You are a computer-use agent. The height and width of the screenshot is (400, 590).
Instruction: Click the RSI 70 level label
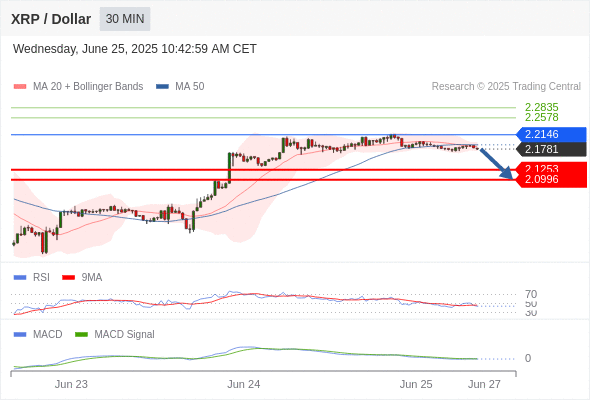(x=531, y=294)
